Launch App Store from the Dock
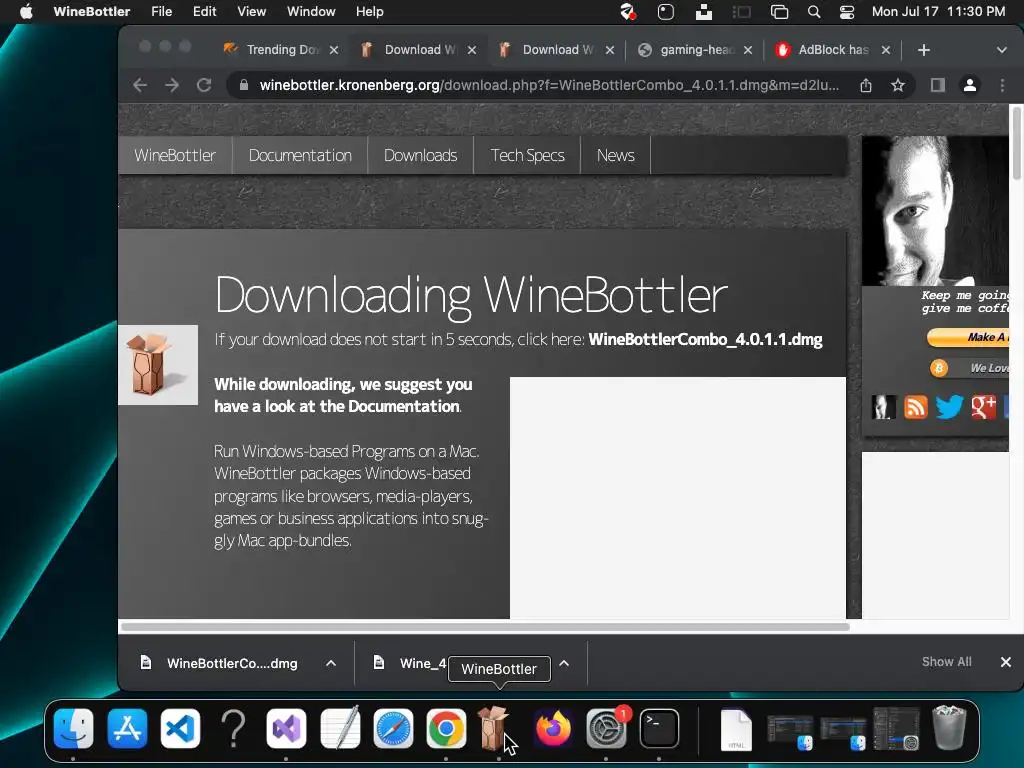This screenshot has width=1024, height=768. click(127, 728)
